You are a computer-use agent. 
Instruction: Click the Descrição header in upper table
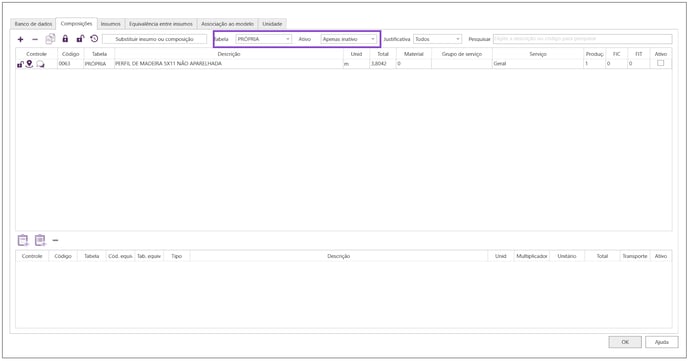pyautogui.click(x=229, y=54)
